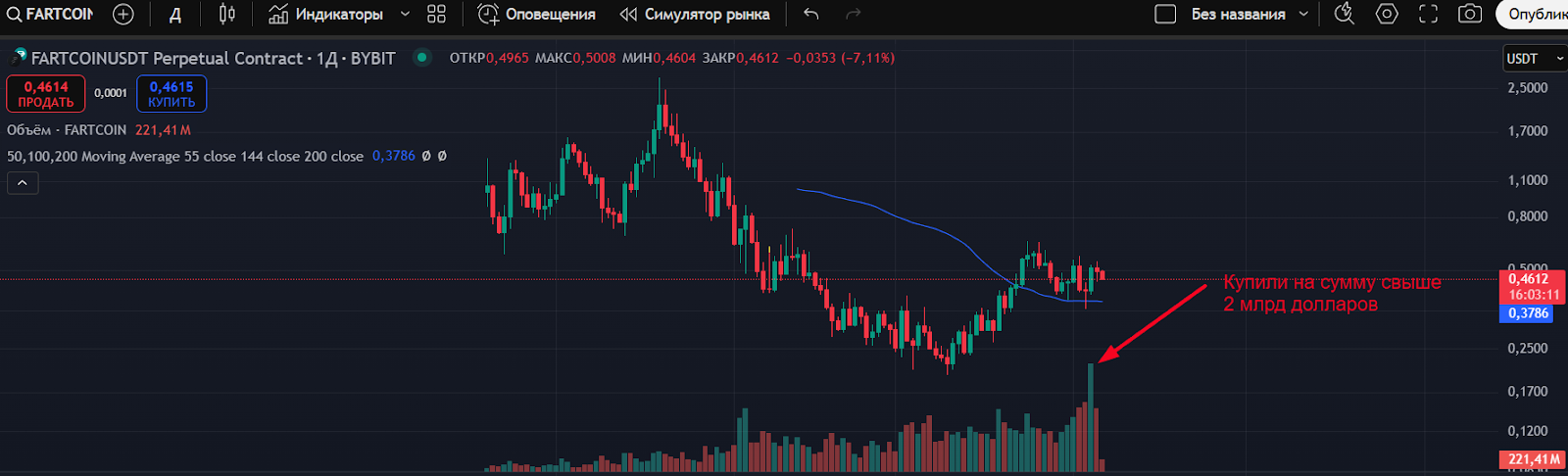1568x476 pixels.
Task: Click the 1,1000 price scale value
Action: click(x=1528, y=180)
